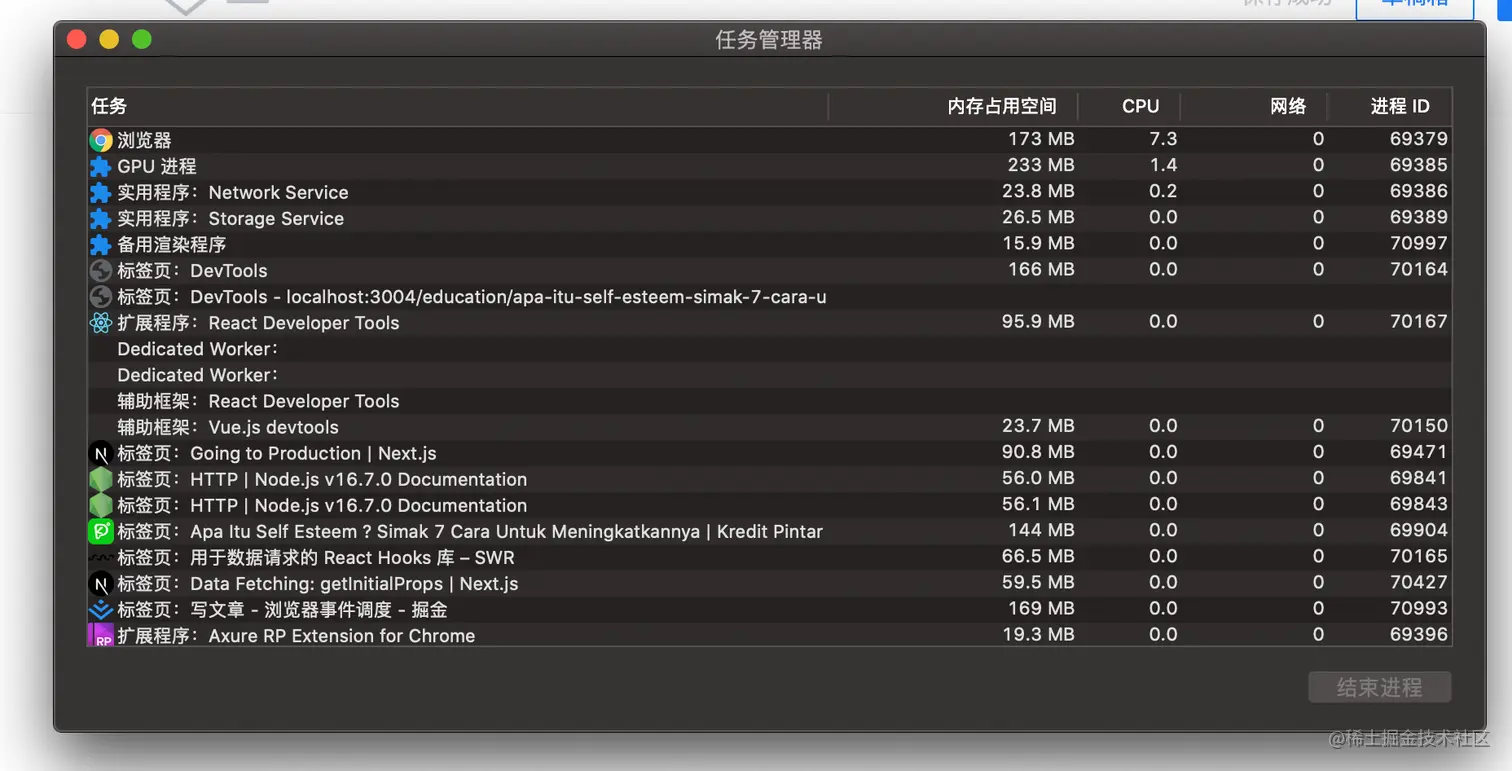Click the puzzle icon beside Network Service
The width and height of the screenshot is (1512, 771).
[100, 192]
